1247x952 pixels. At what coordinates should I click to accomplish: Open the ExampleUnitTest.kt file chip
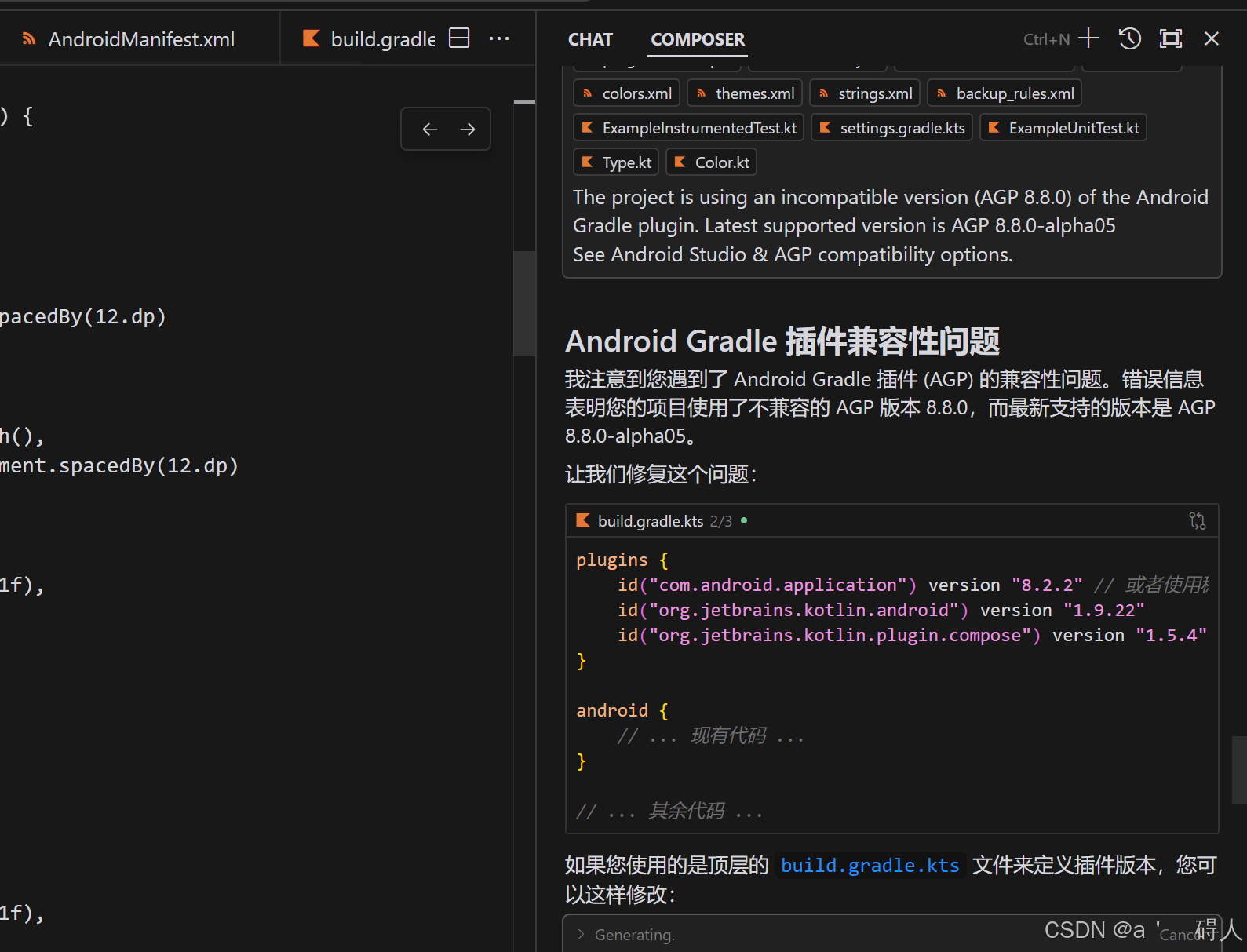pyautogui.click(x=1063, y=128)
